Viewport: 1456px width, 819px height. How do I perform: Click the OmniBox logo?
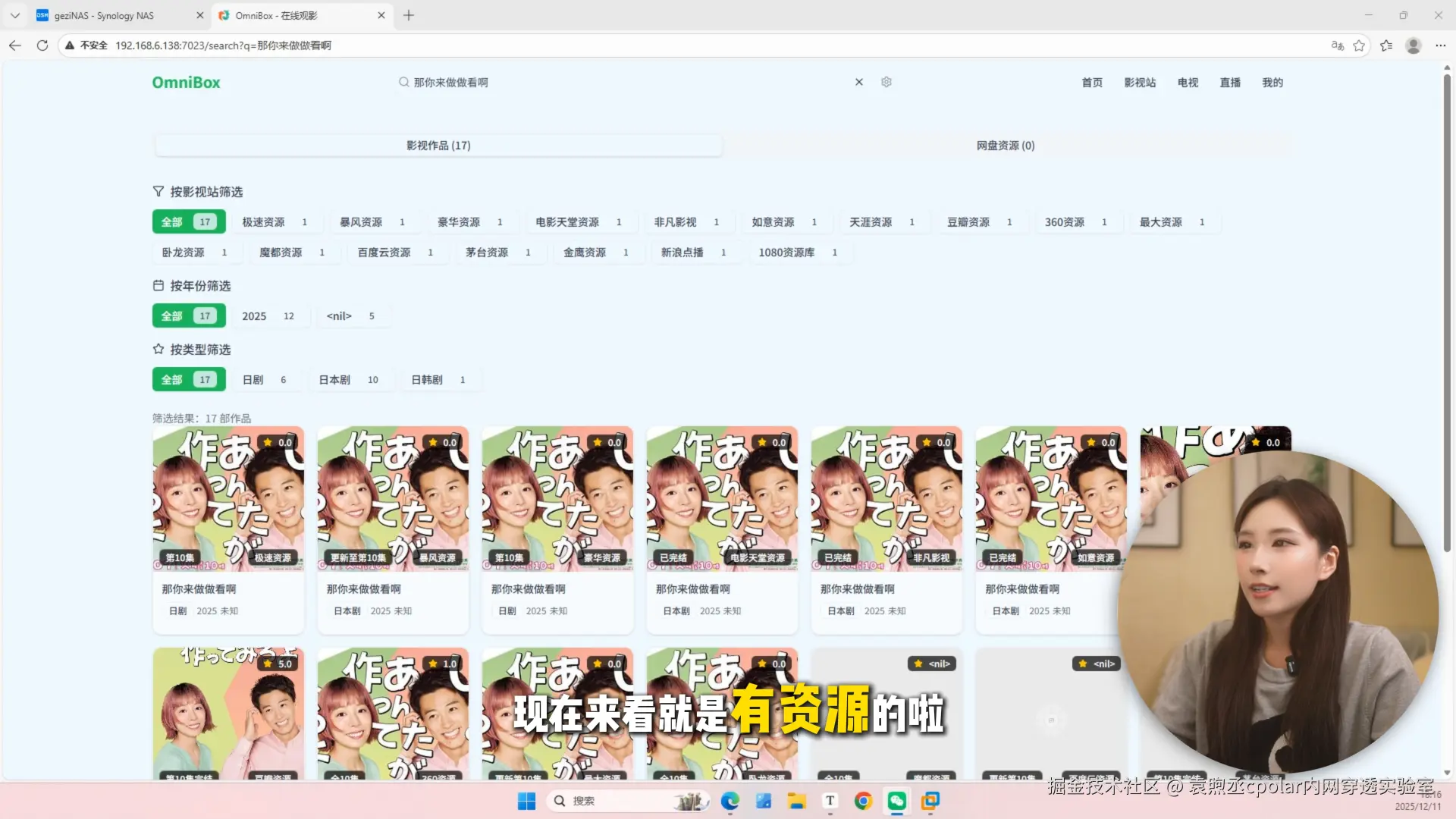(x=186, y=83)
